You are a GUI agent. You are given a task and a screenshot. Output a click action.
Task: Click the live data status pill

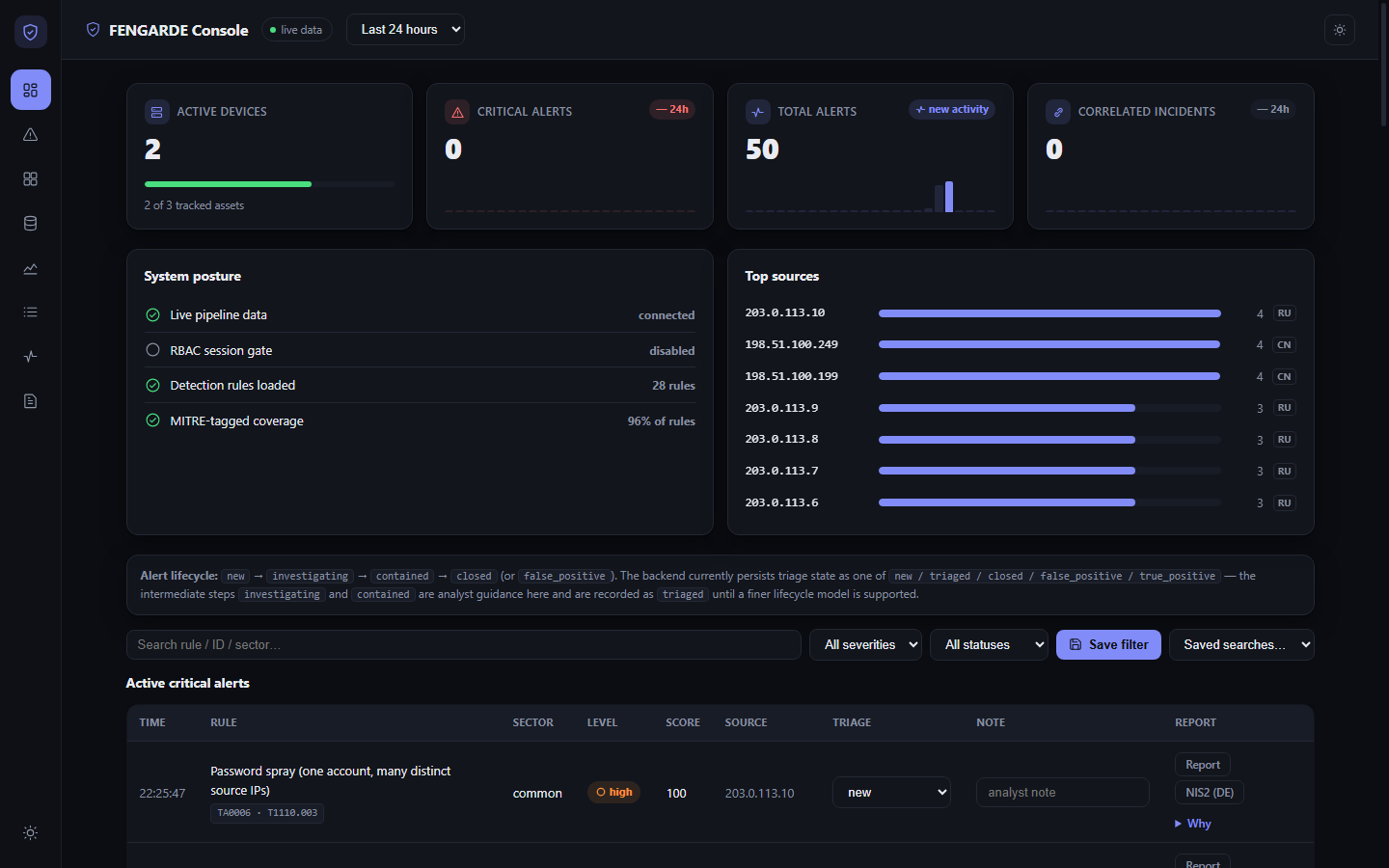click(x=297, y=30)
